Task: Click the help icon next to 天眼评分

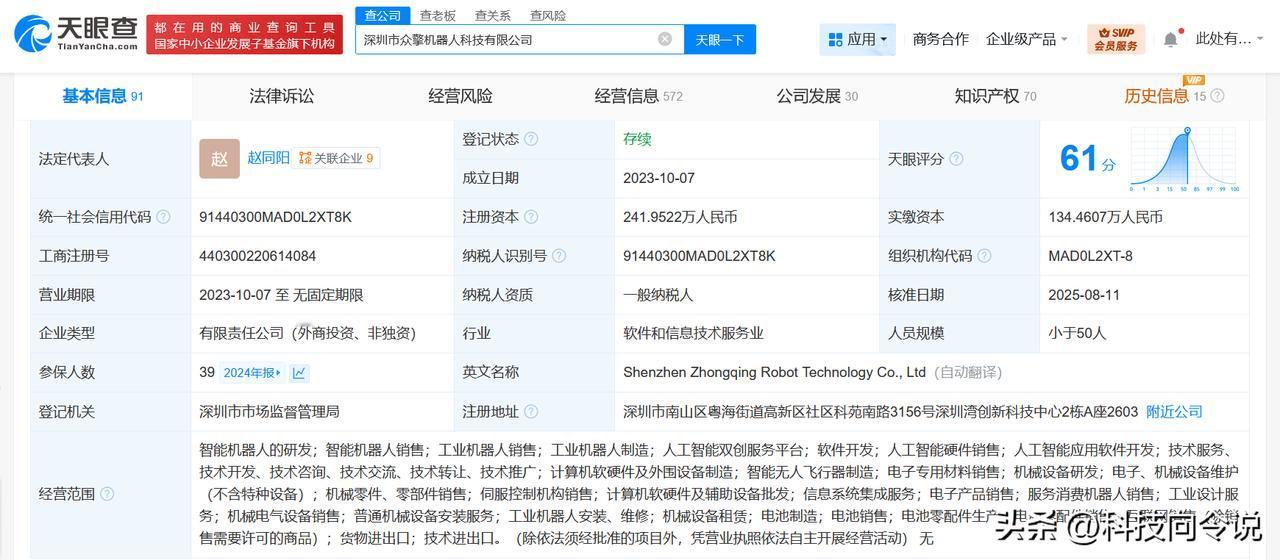Action: 956,159
